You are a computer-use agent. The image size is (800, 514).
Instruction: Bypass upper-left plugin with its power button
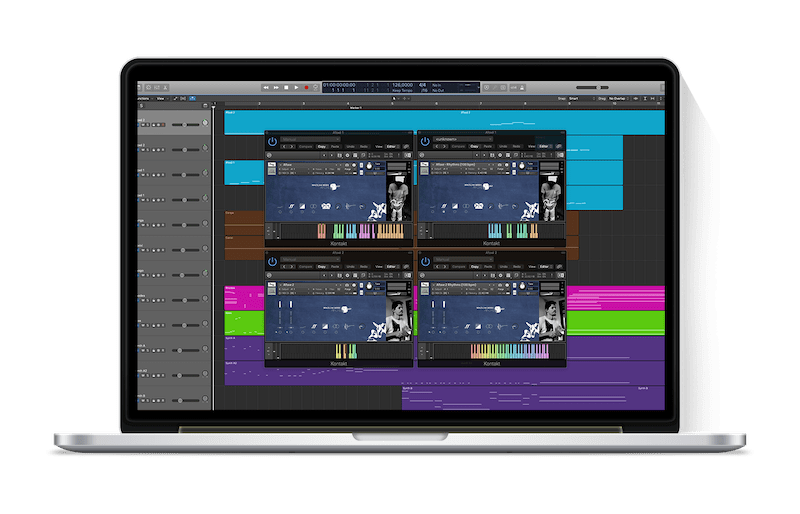click(272, 141)
